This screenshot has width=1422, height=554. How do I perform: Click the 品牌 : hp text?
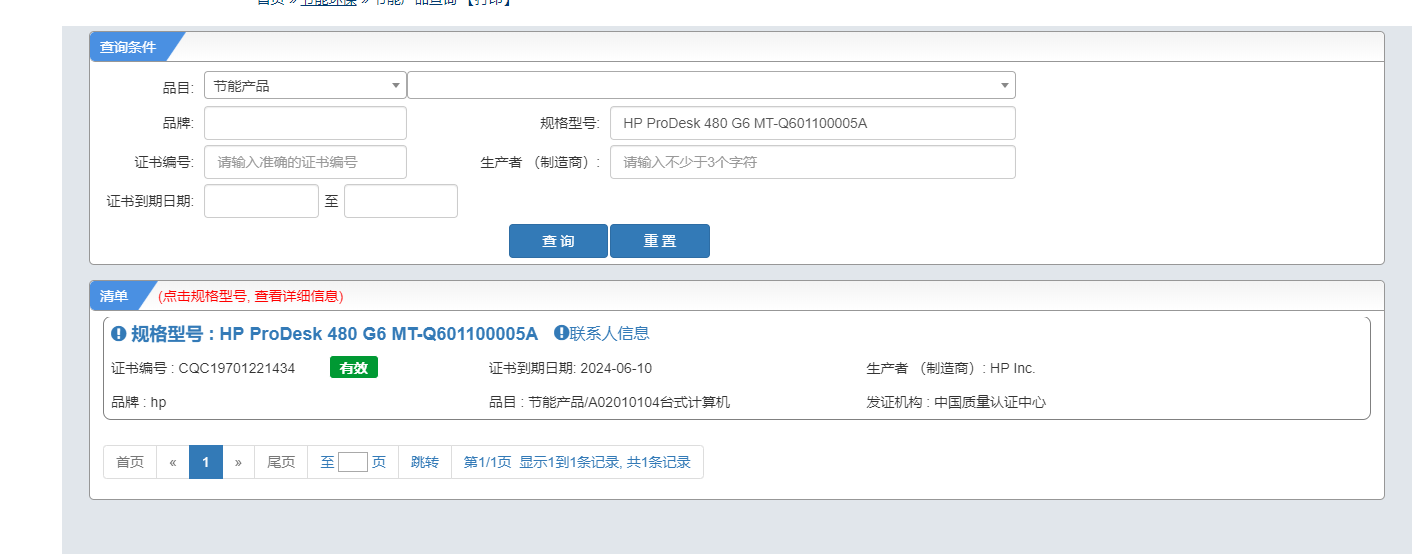click(x=139, y=402)
